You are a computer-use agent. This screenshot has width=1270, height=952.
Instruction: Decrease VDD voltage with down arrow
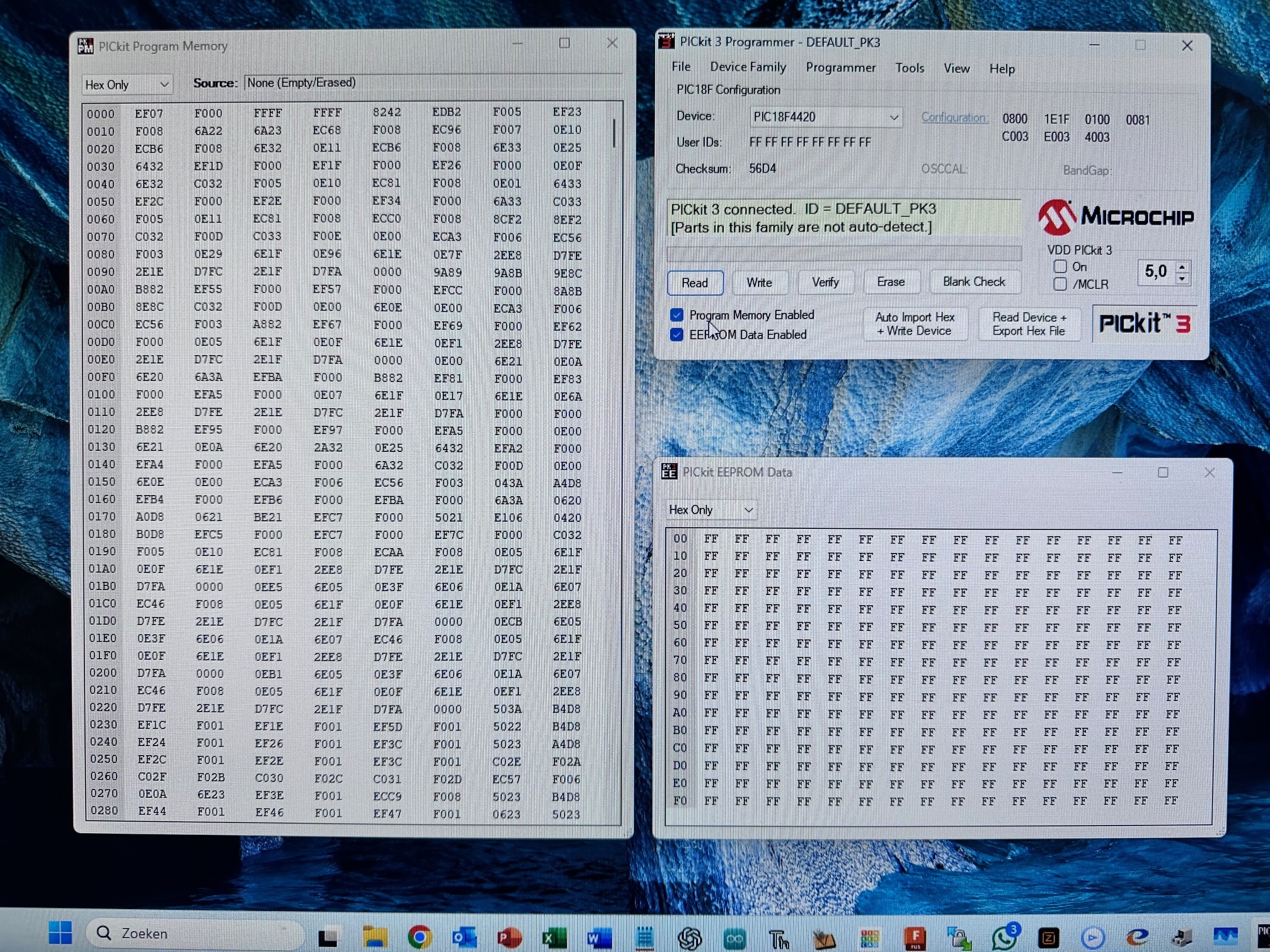(x=1182, y=278)
